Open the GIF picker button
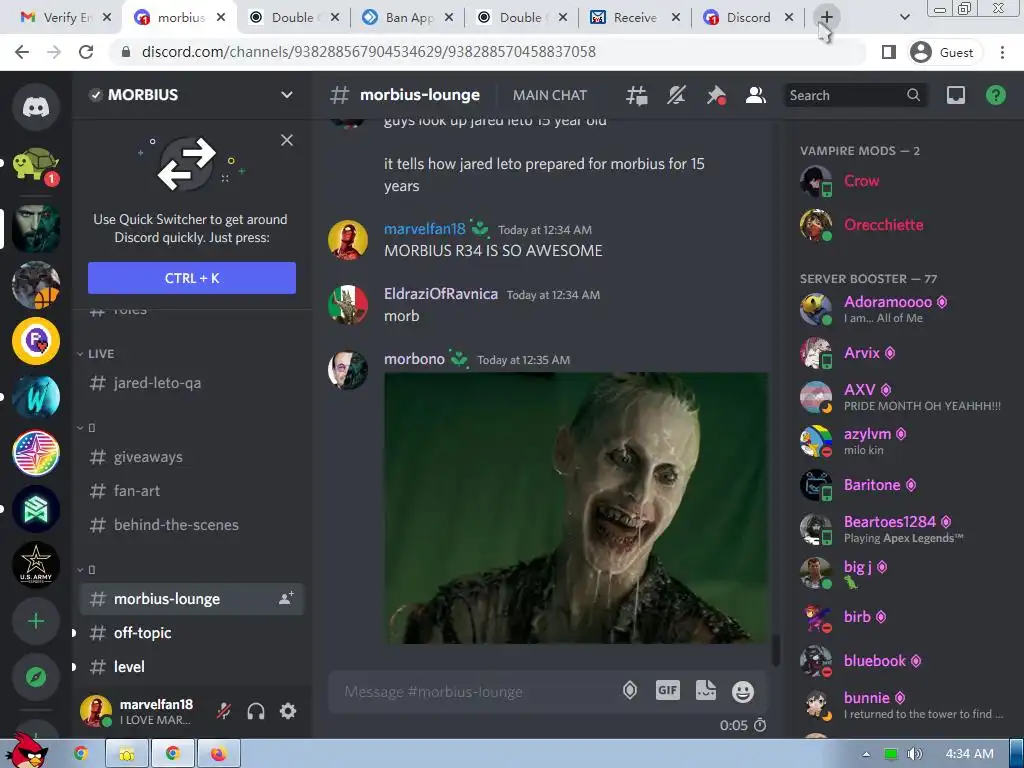Screen dimensions: 1024x768 click(667, 690)
